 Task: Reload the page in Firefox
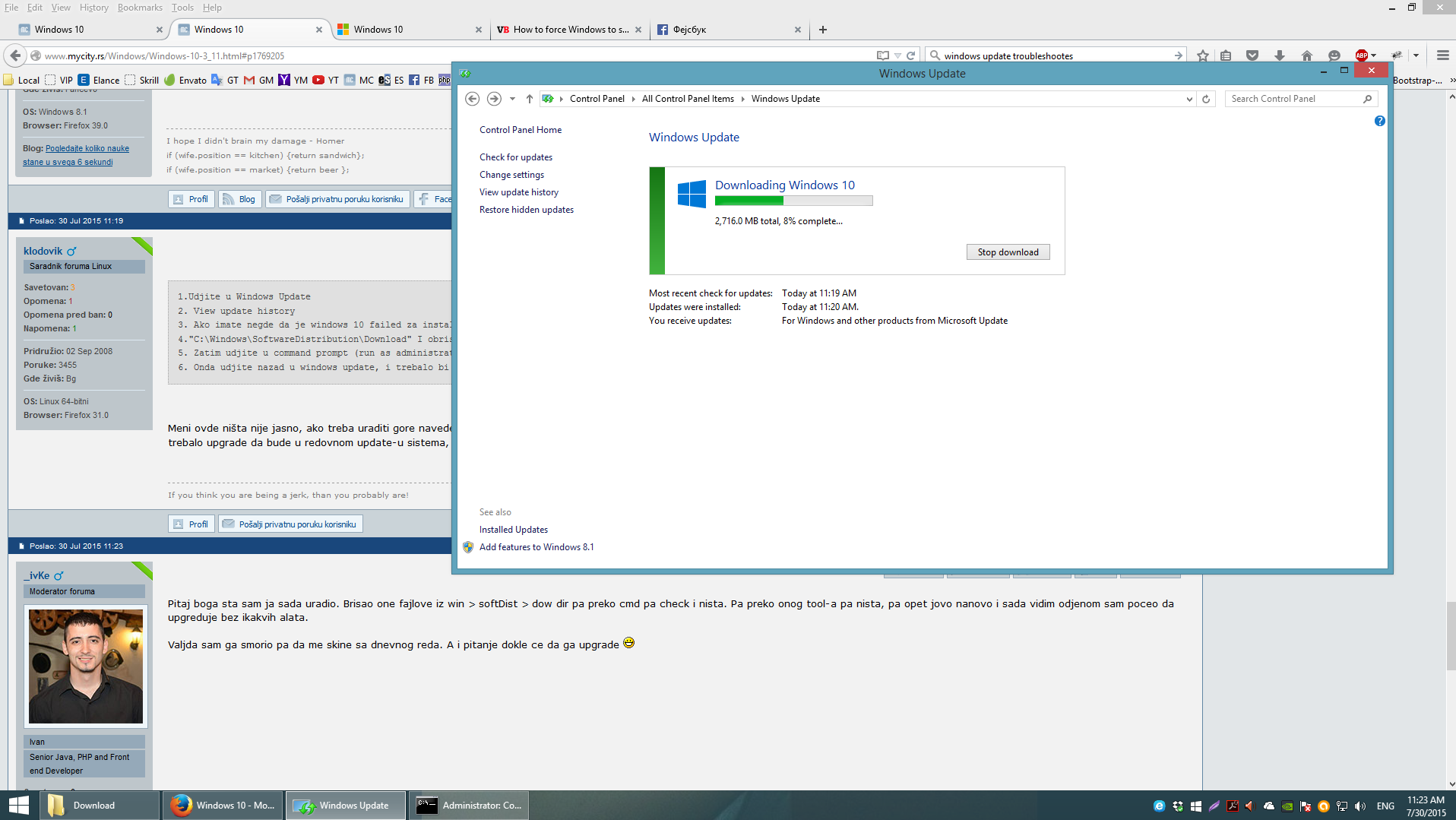(x=910, y=55)
